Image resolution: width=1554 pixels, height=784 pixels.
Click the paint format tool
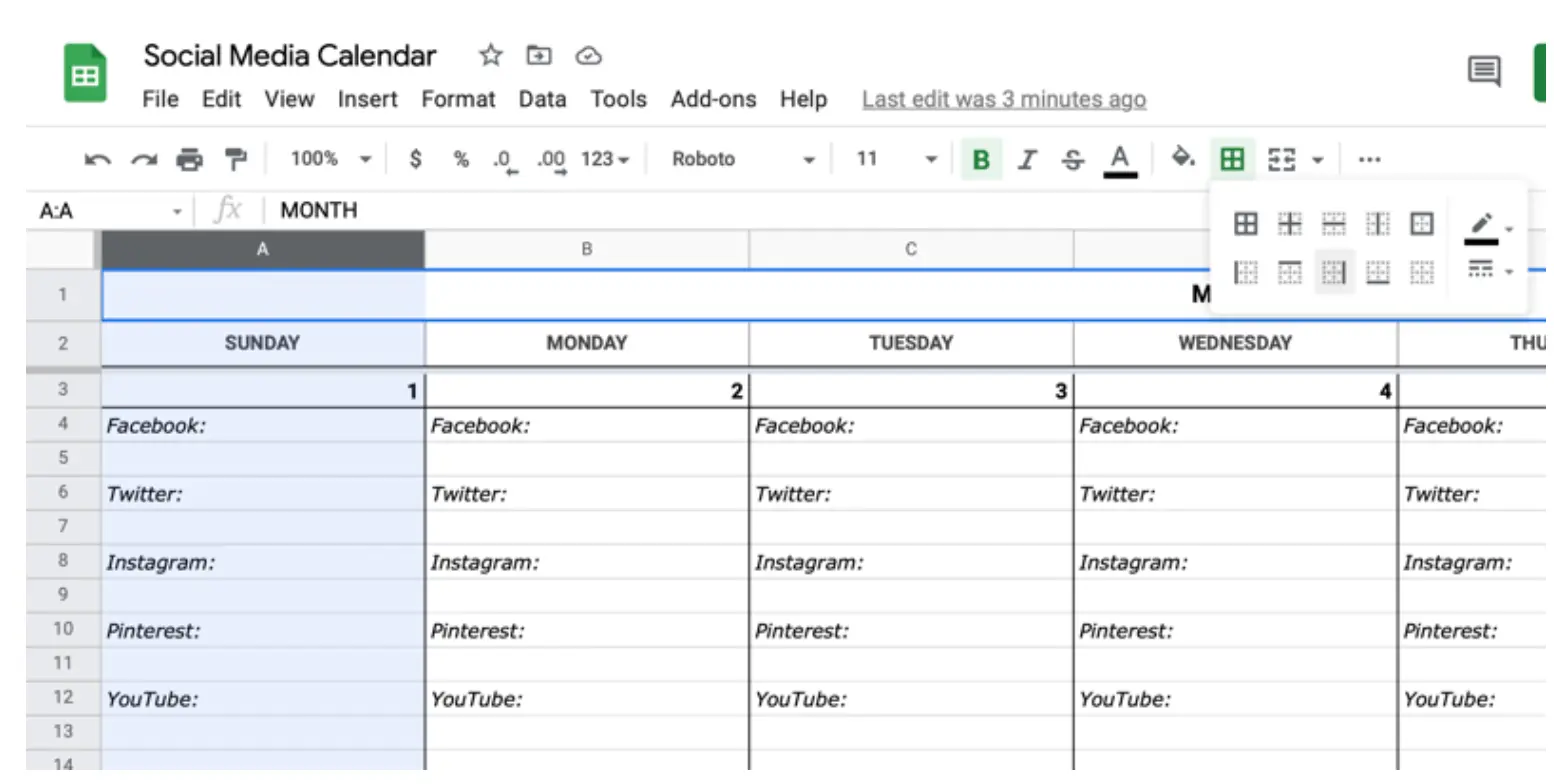[x=236, y=158]
